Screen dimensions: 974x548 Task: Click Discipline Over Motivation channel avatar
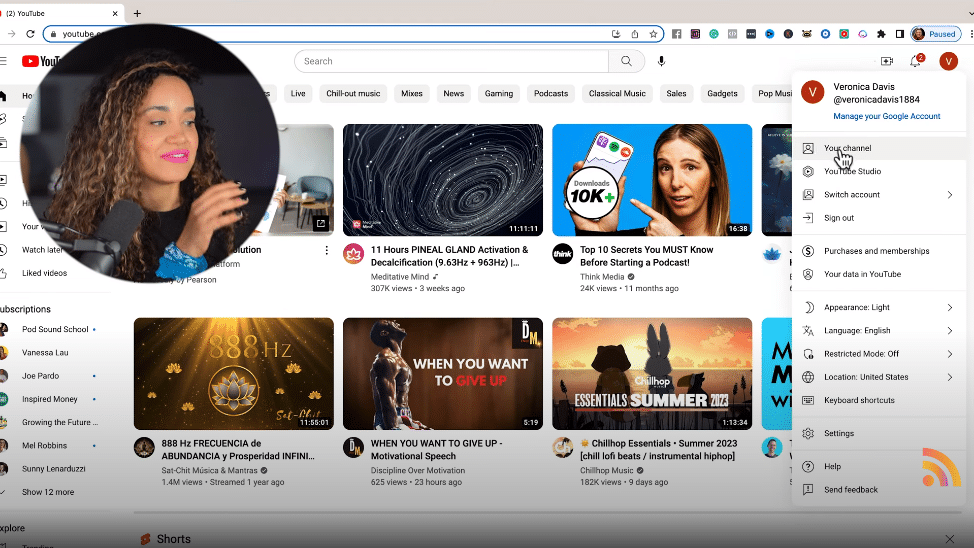pyautogui.click(x=353, y=447)
